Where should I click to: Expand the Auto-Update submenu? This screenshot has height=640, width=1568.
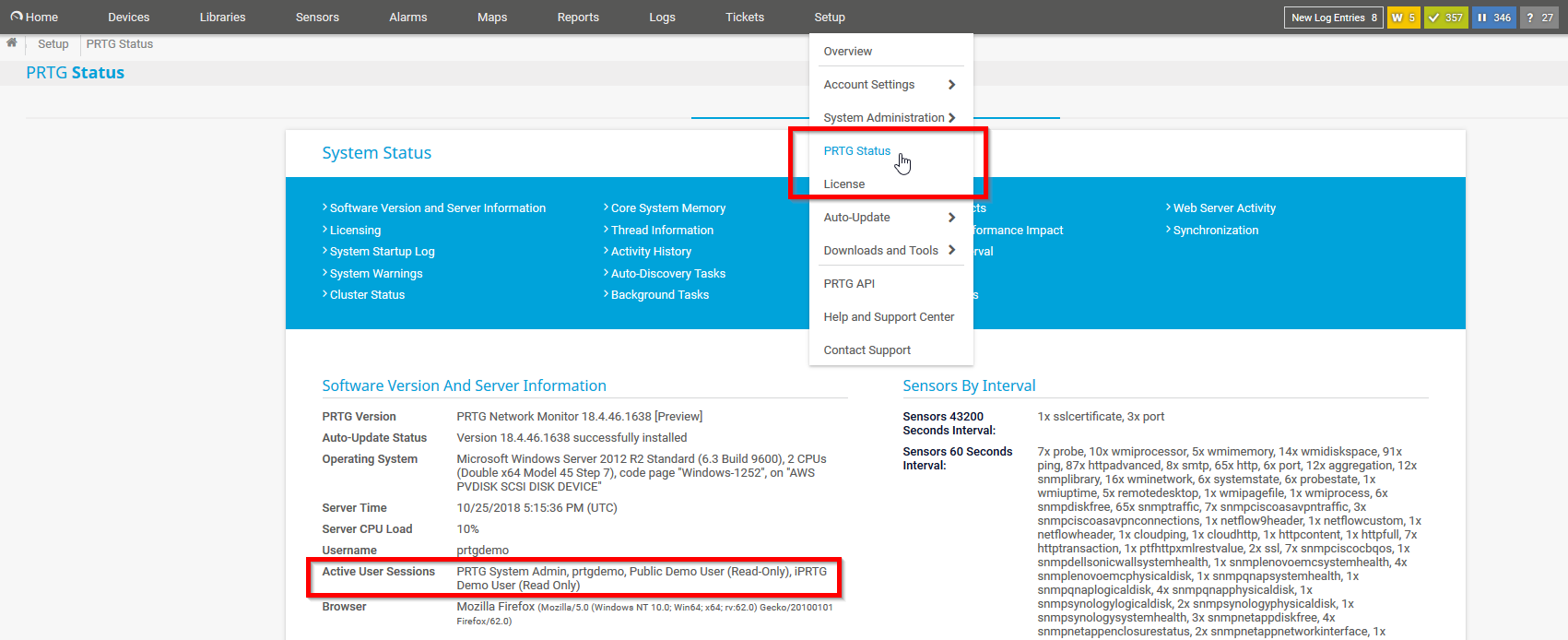(x=889, y=218)
